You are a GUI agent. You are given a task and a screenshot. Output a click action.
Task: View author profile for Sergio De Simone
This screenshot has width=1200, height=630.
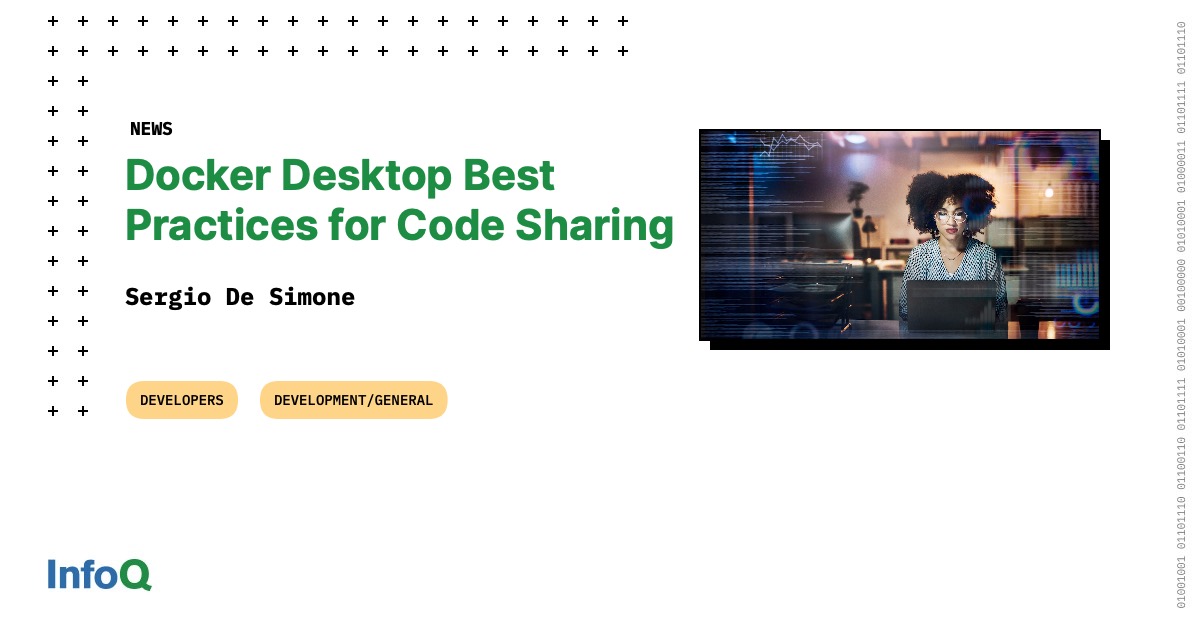point(240,297)
